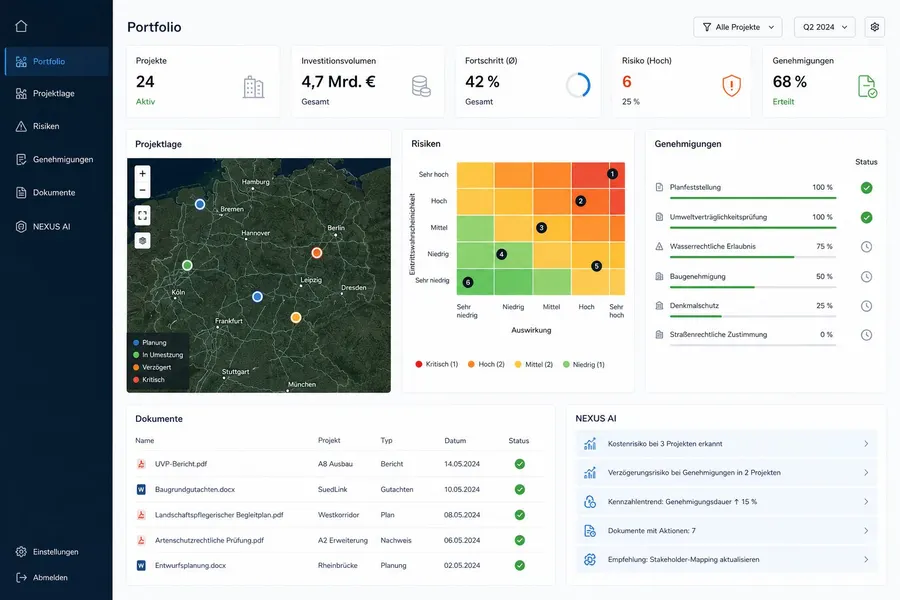Screen dimensions: 900x600
Task: Open the settings gear icon top right
Action: pyautogui.click(x=874, y=27)
